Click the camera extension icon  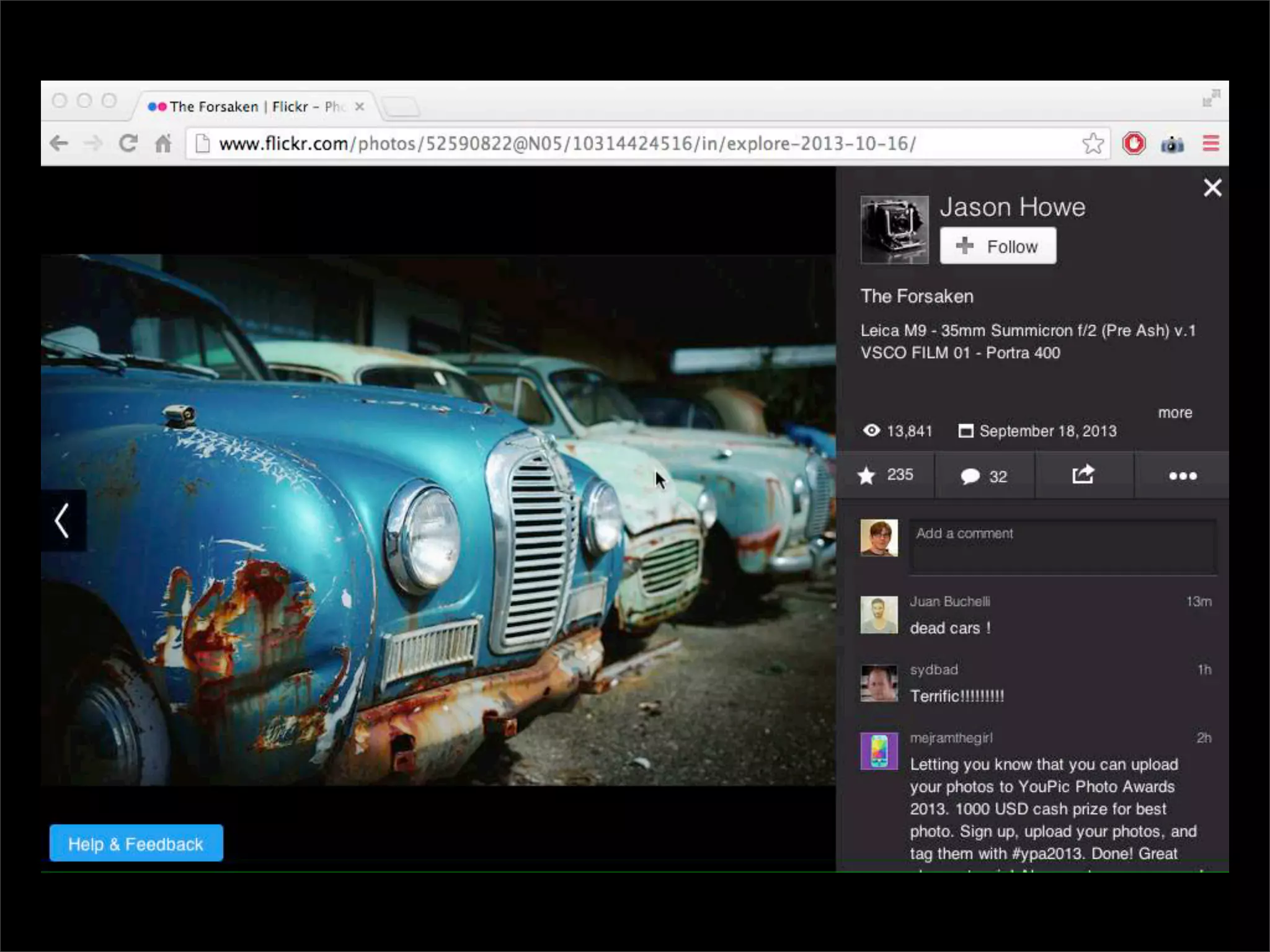(1172, 144)
